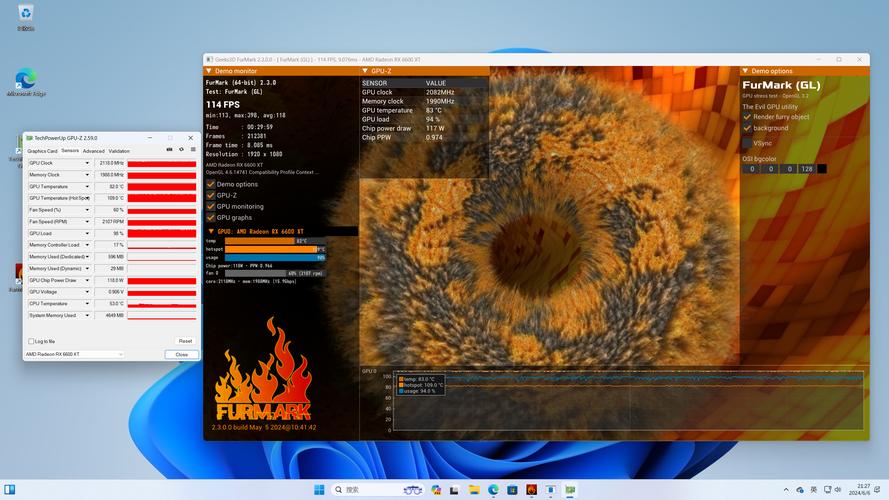Enable the Log to file checkbox
889x500 pixels.
[x=30, y=341]
